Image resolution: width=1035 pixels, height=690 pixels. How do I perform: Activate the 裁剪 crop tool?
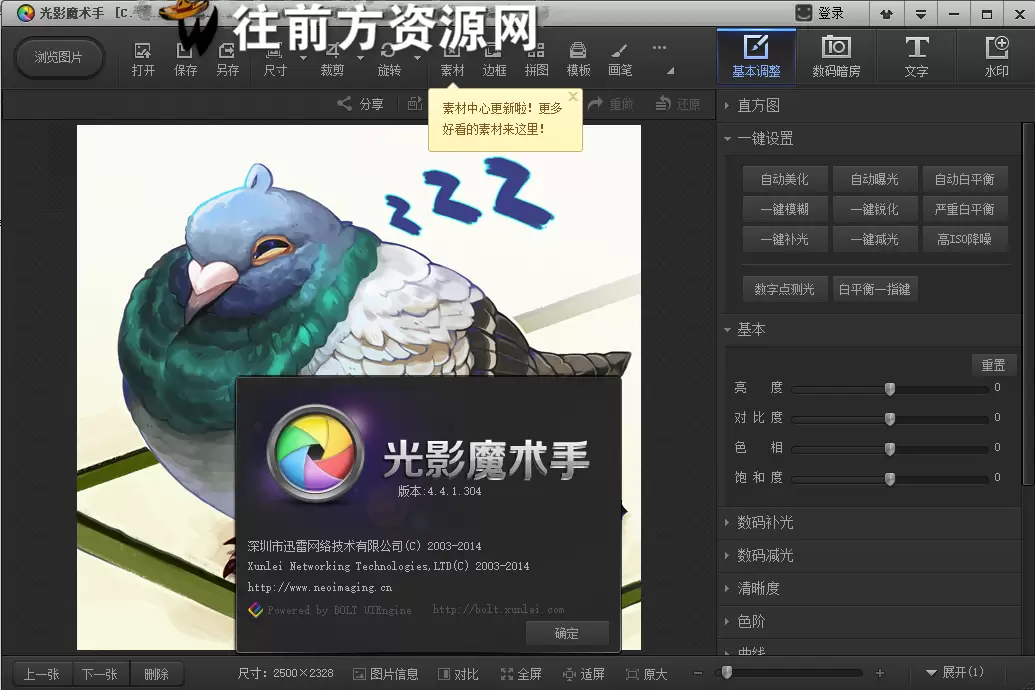coord(332,59)
